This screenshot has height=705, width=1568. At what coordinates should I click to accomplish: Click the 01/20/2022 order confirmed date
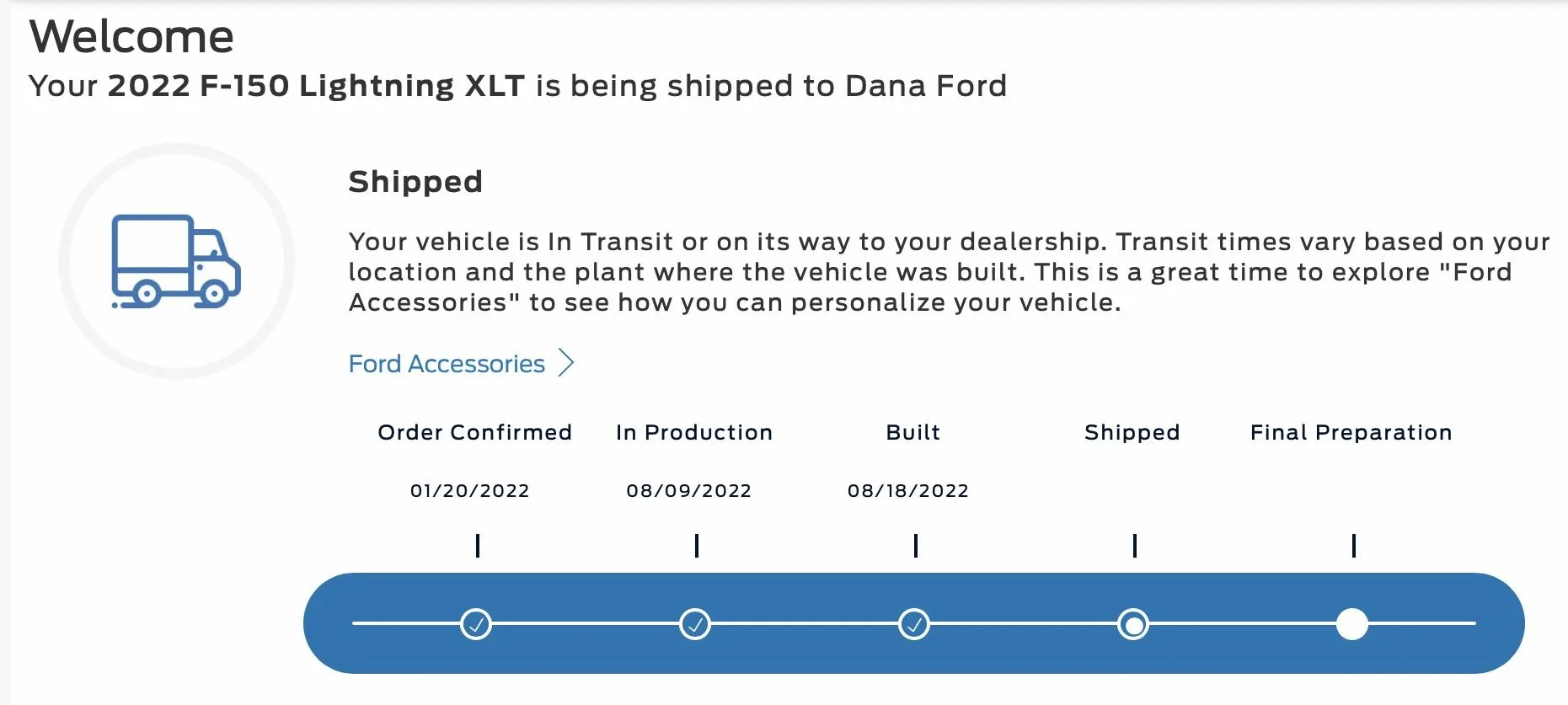[x=469, y=490]
